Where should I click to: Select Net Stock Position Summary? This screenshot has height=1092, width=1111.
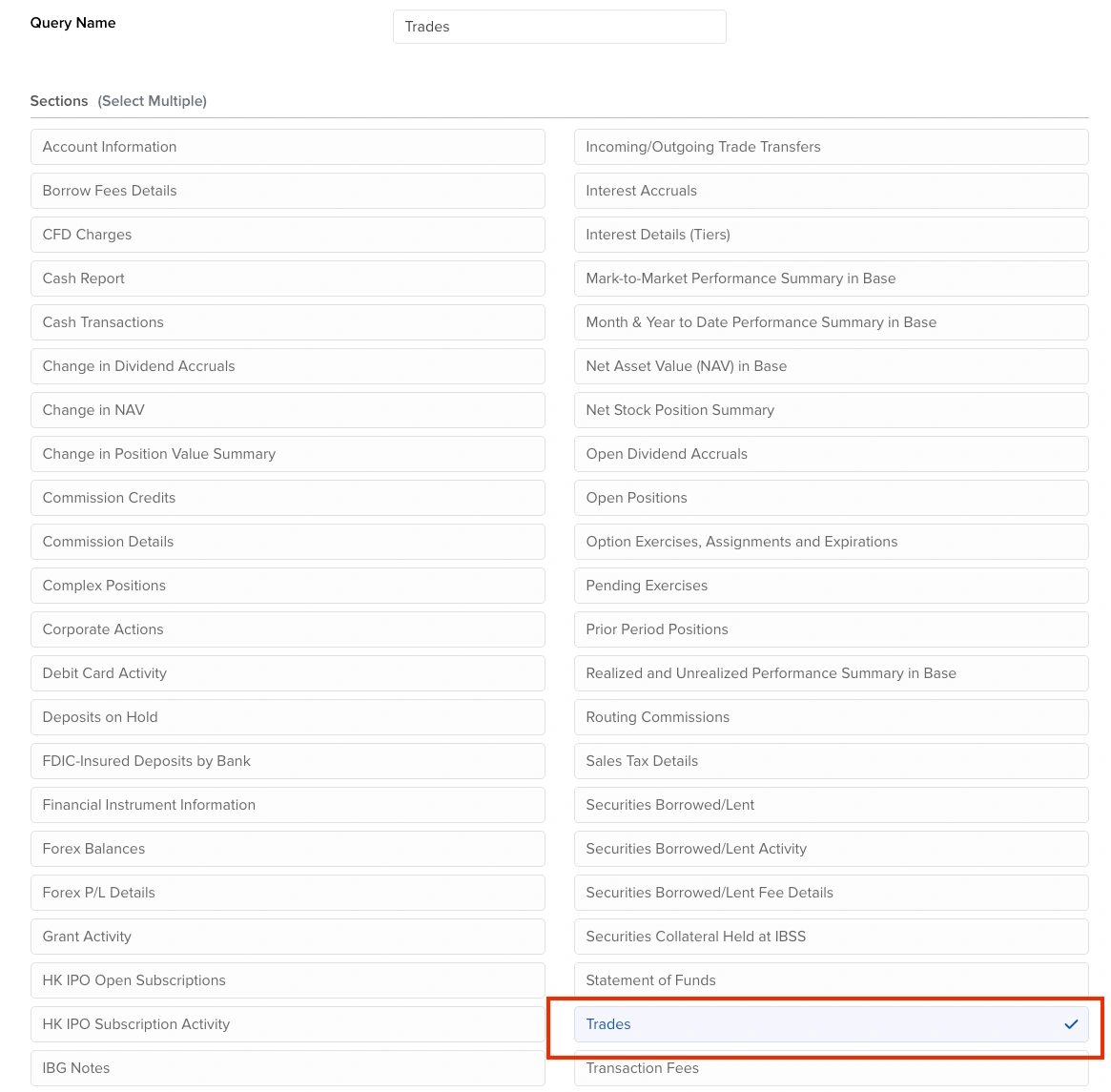(x=830, y=410)
